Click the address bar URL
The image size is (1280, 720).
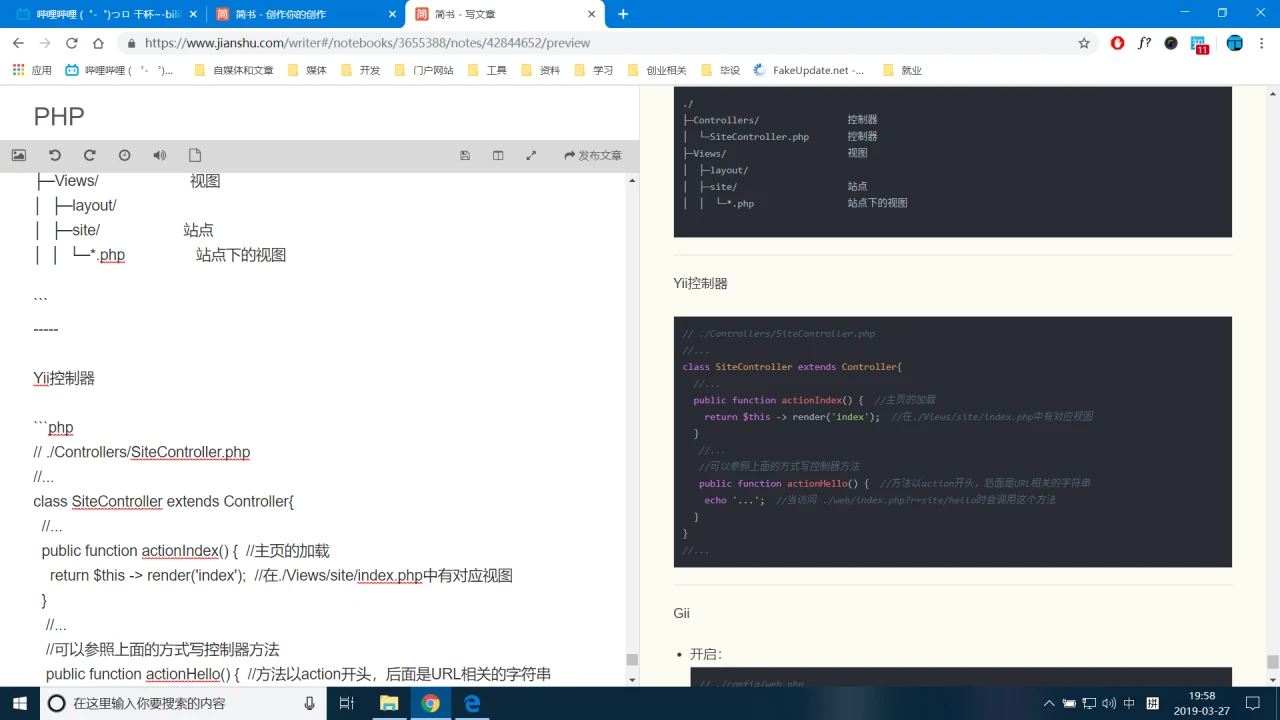[x=367, y=43]
